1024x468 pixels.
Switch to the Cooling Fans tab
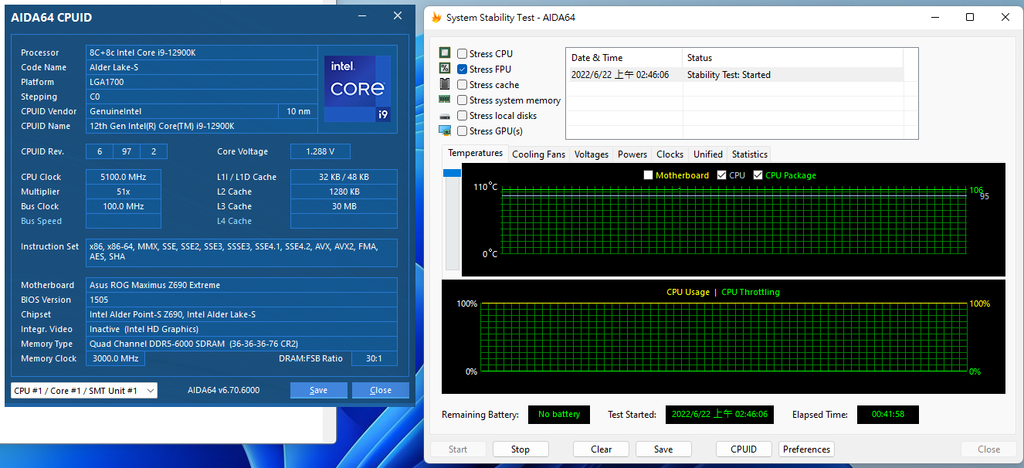pos(538,154)
